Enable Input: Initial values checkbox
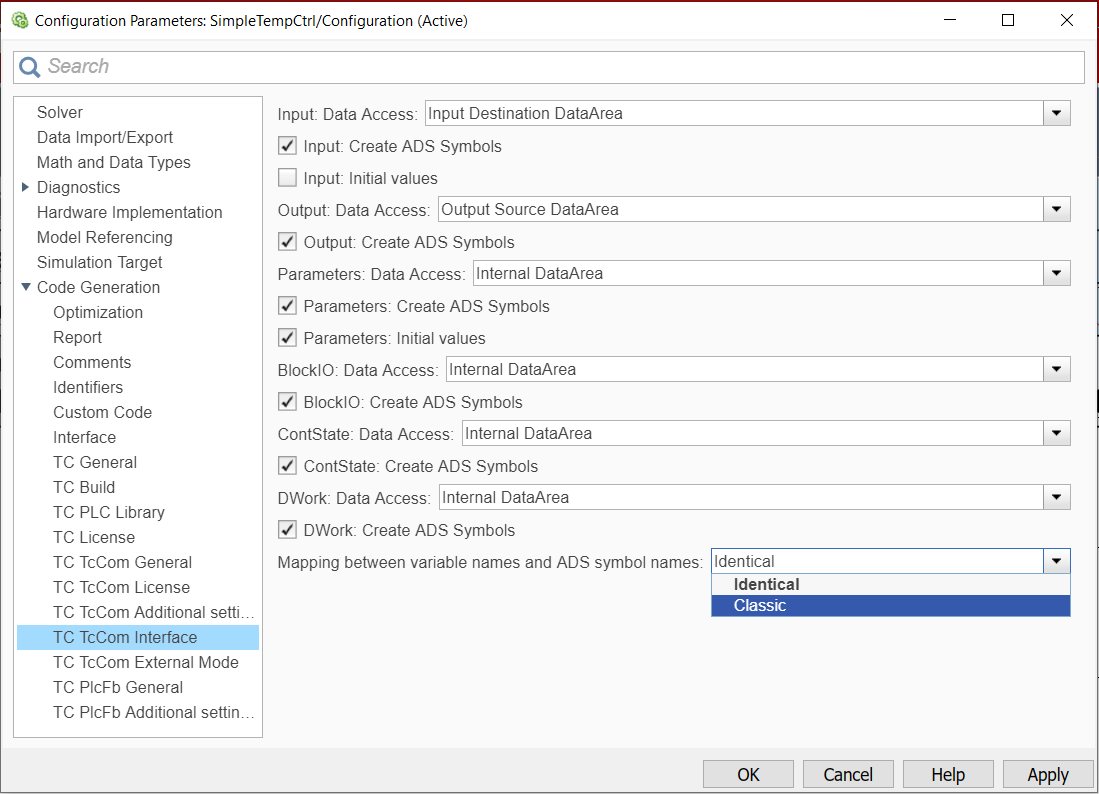Screen dimensions: 1099x794 tap(287, 177)
